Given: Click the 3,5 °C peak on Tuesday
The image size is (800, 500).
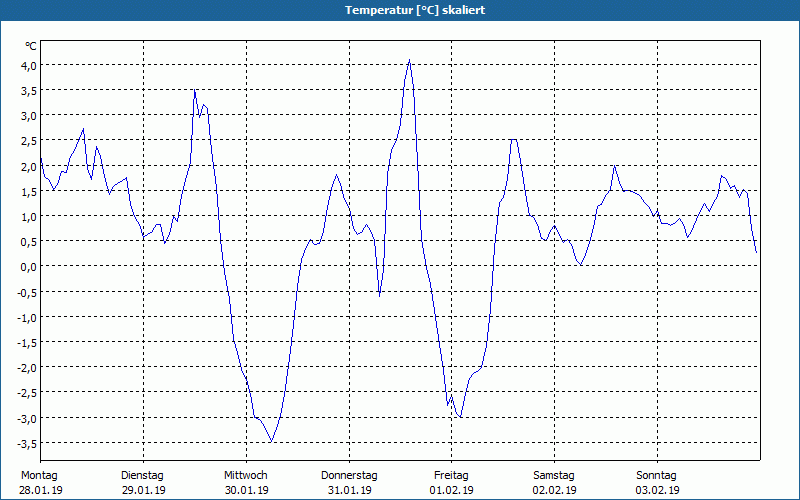Looking at the screenshot, I should point(194,90).
